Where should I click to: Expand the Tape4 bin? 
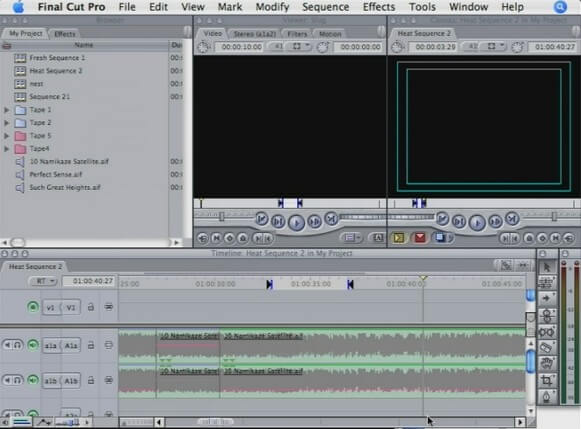point(6,149)
